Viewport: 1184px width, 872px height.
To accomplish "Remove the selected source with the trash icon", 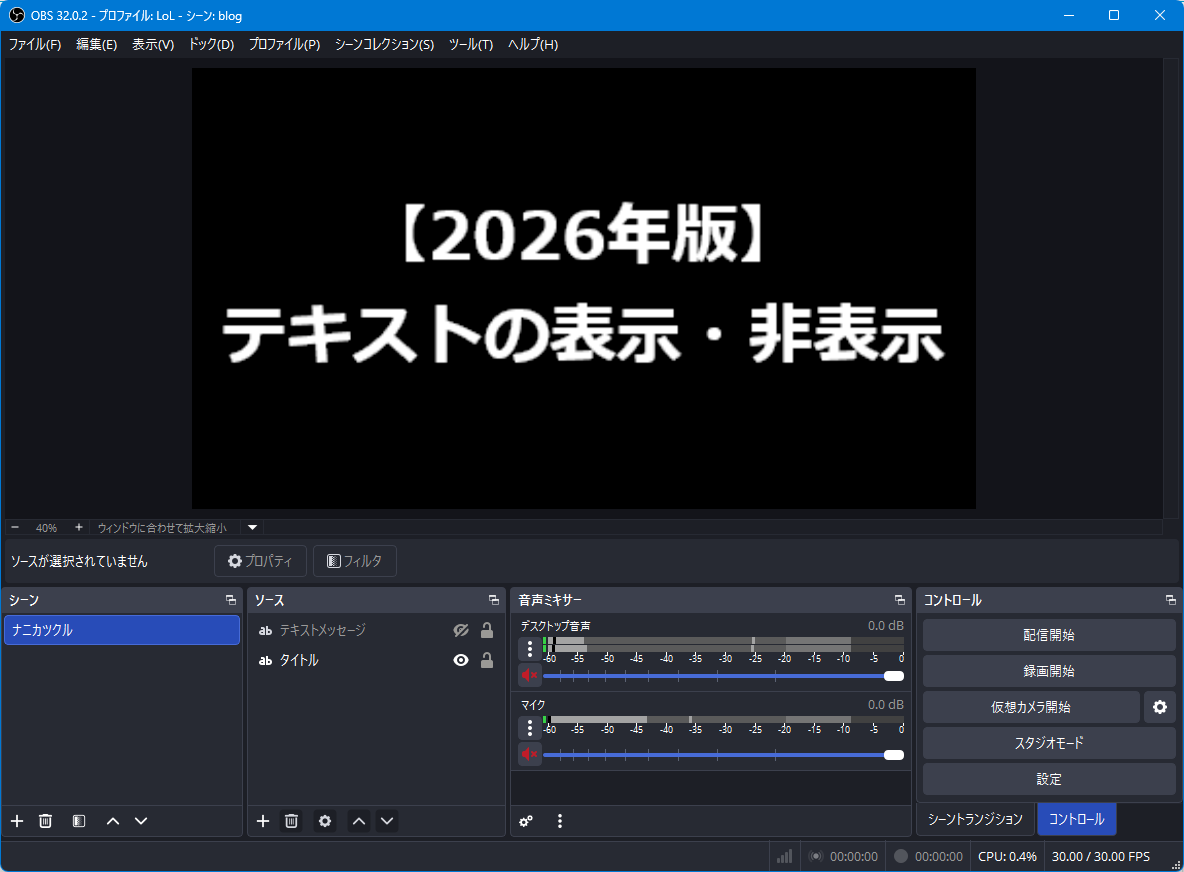I will tap(291, 821).
